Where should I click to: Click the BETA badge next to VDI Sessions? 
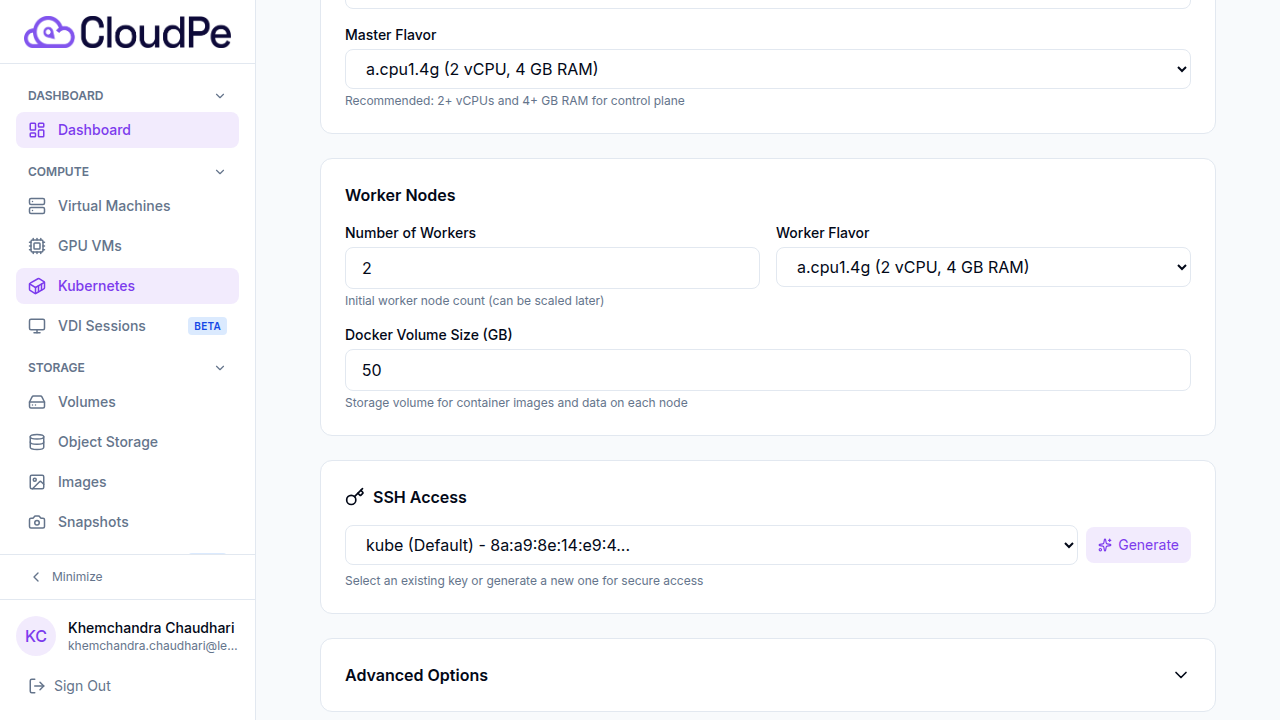[207, 326]
